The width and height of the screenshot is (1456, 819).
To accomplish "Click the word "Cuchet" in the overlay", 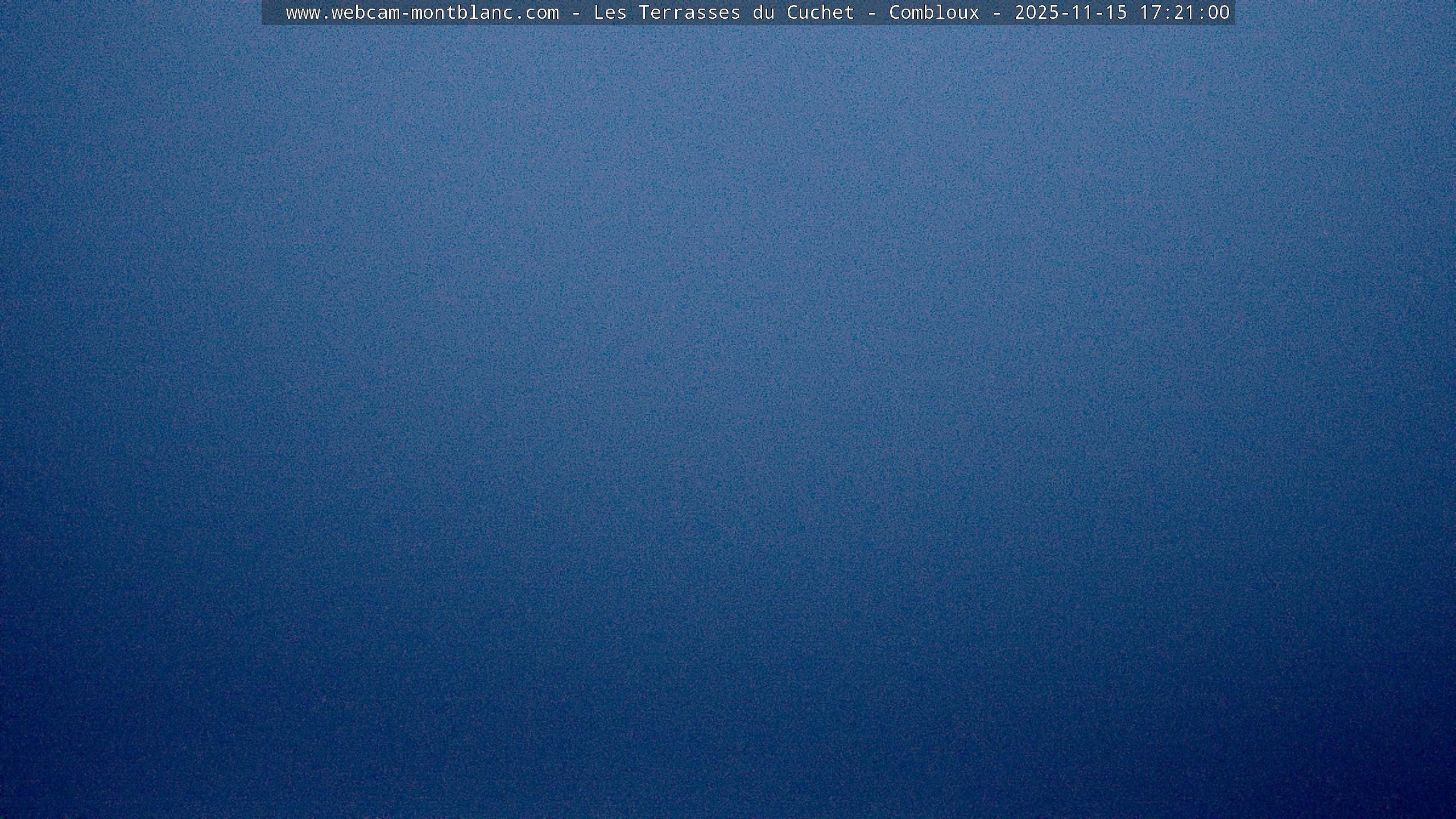I will click(x=820, y=13).
